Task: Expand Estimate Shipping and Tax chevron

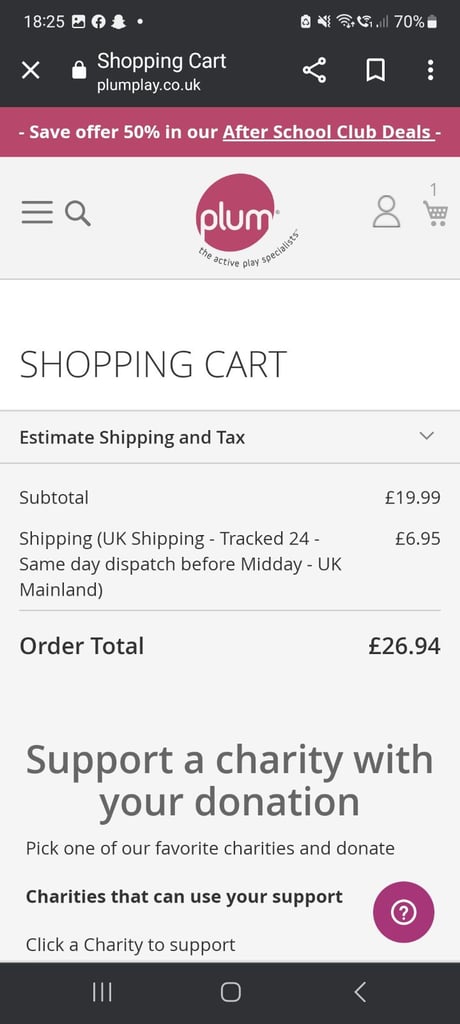Action: tap(427, 436)
